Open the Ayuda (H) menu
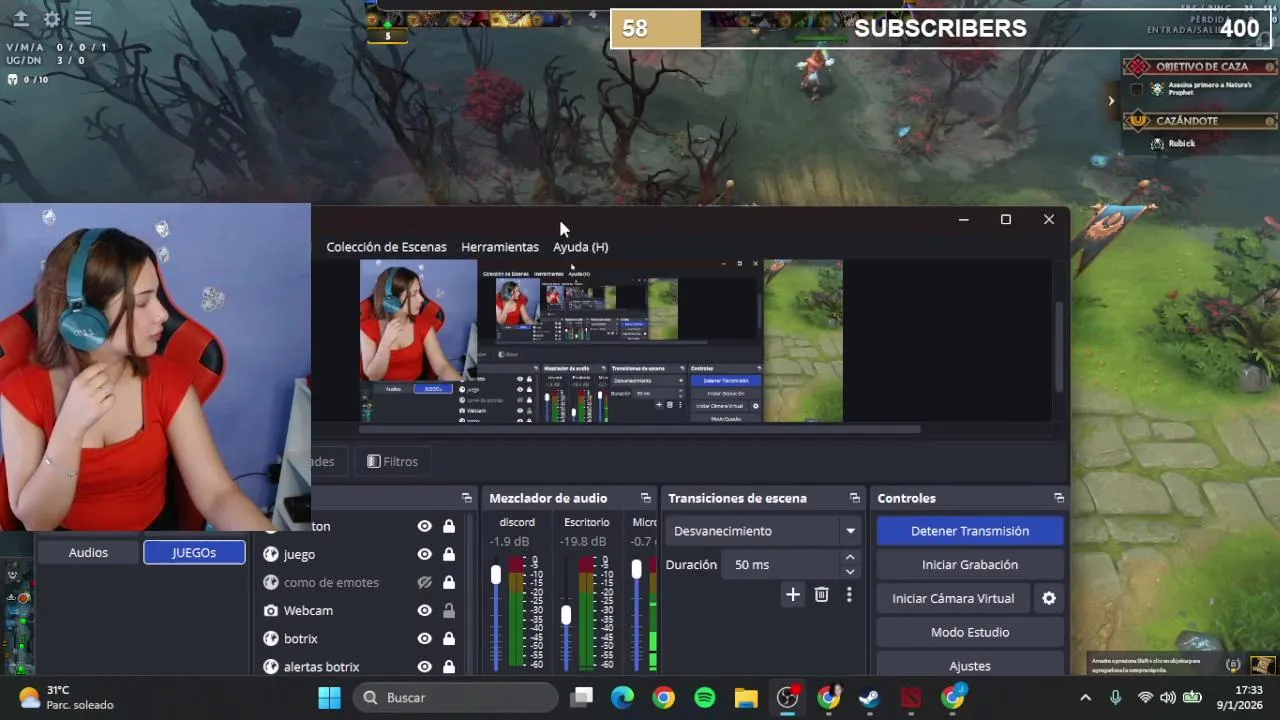Viewport: 1280px width, 720px height. pyautogui.click(x=580, y=247)
